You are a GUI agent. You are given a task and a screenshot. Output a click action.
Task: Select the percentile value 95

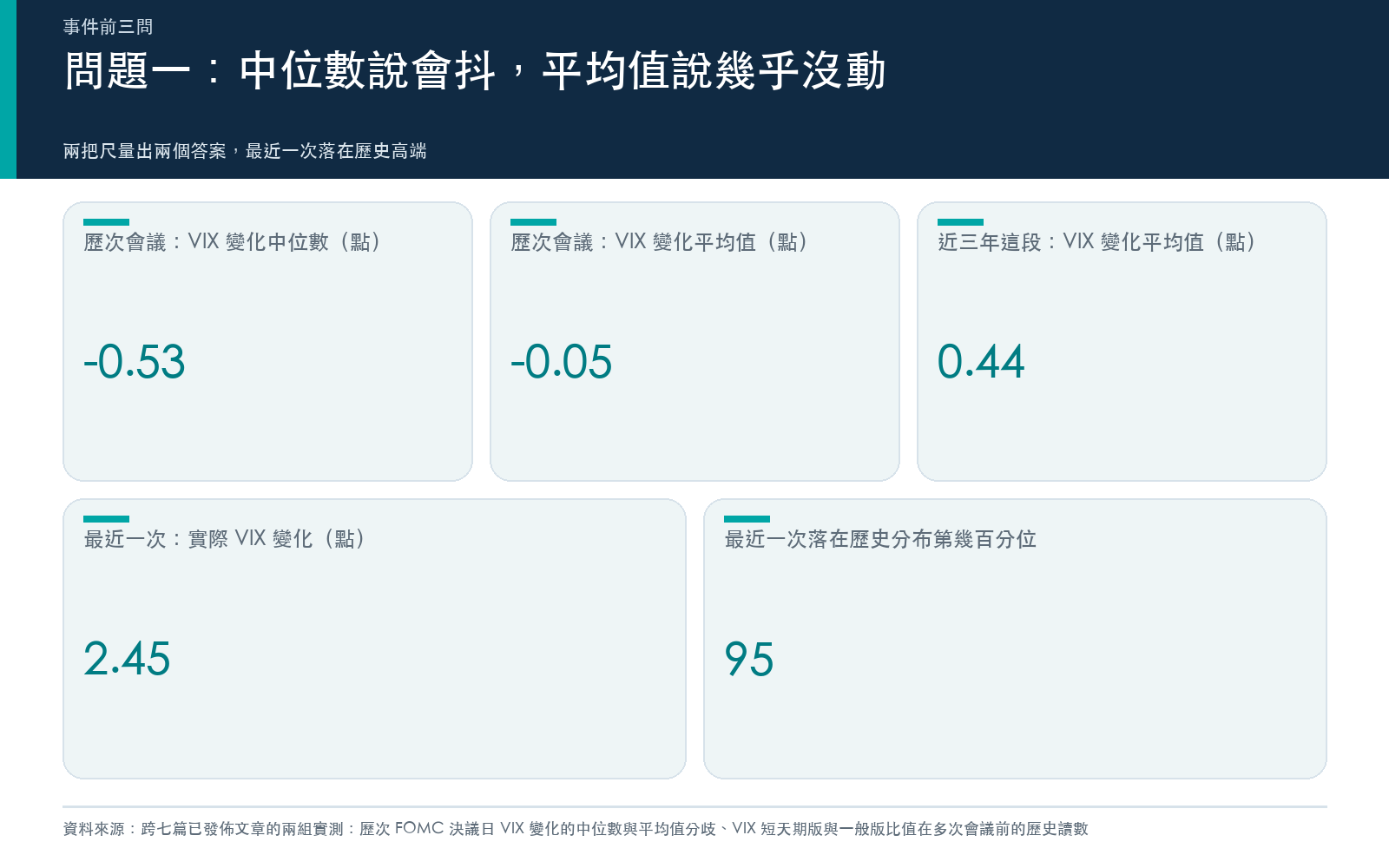749,659
